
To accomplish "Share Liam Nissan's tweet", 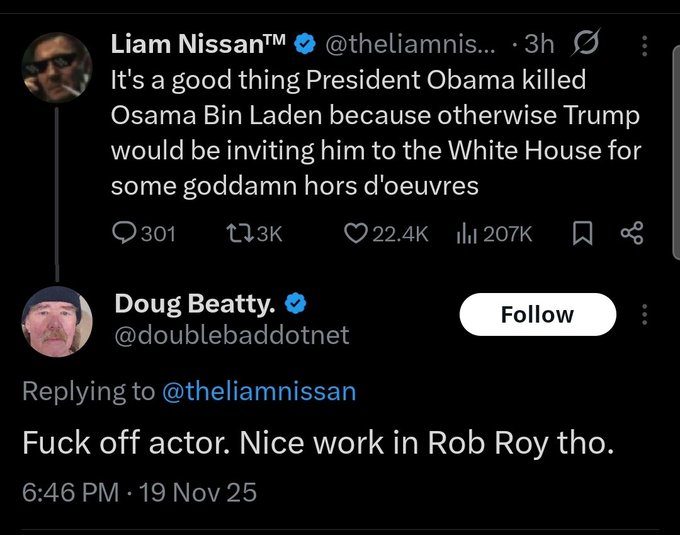I will point(631,233).
